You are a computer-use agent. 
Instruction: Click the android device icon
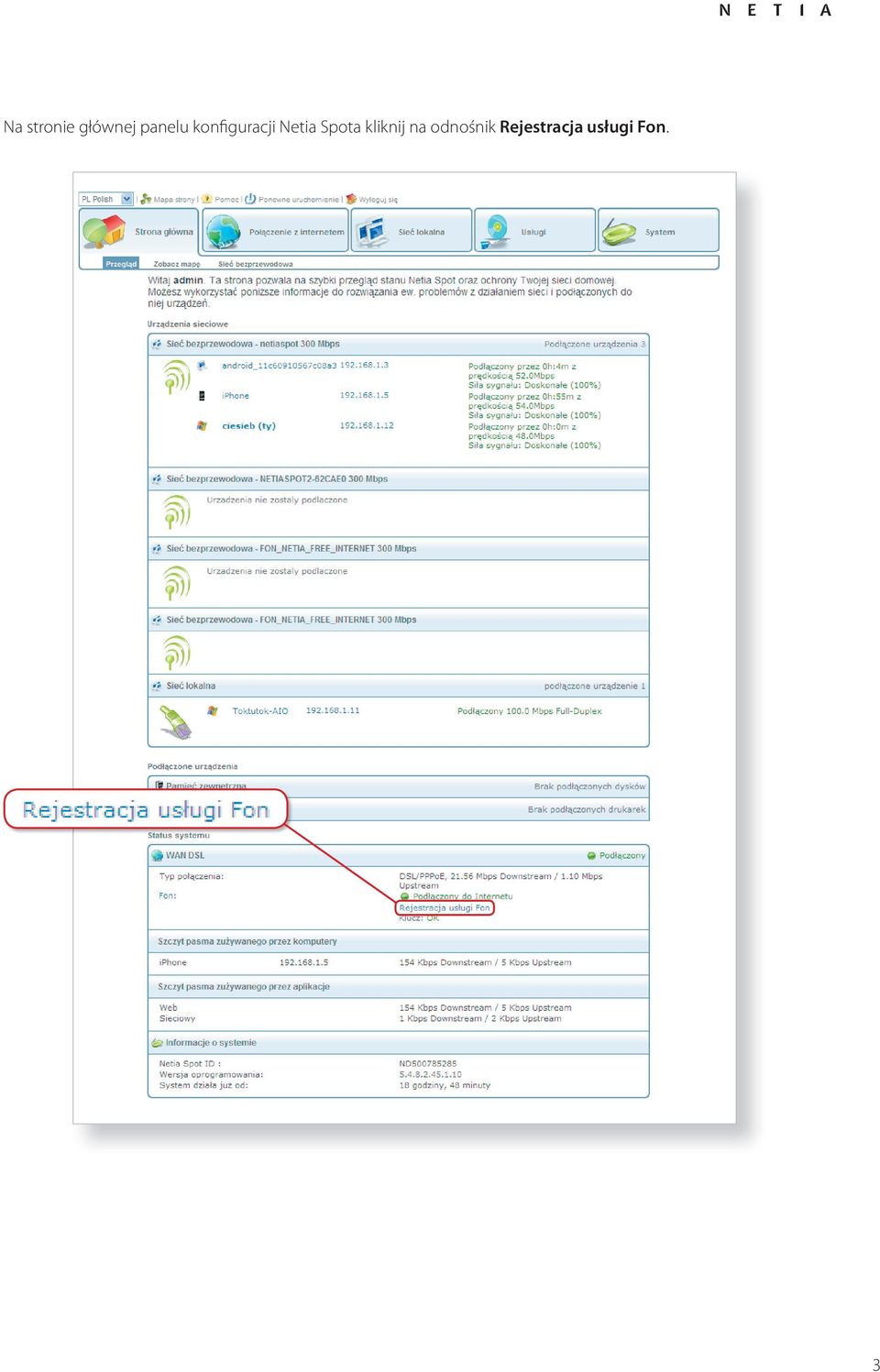click(x=202, y=366)
